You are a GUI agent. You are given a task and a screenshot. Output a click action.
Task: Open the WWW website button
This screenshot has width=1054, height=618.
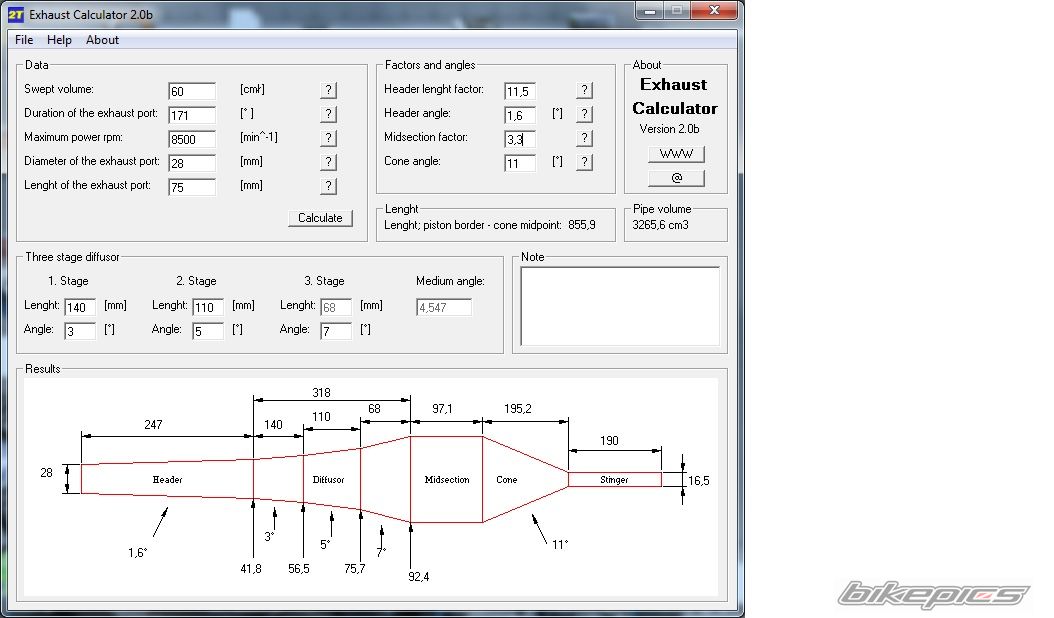pos(676,154)
